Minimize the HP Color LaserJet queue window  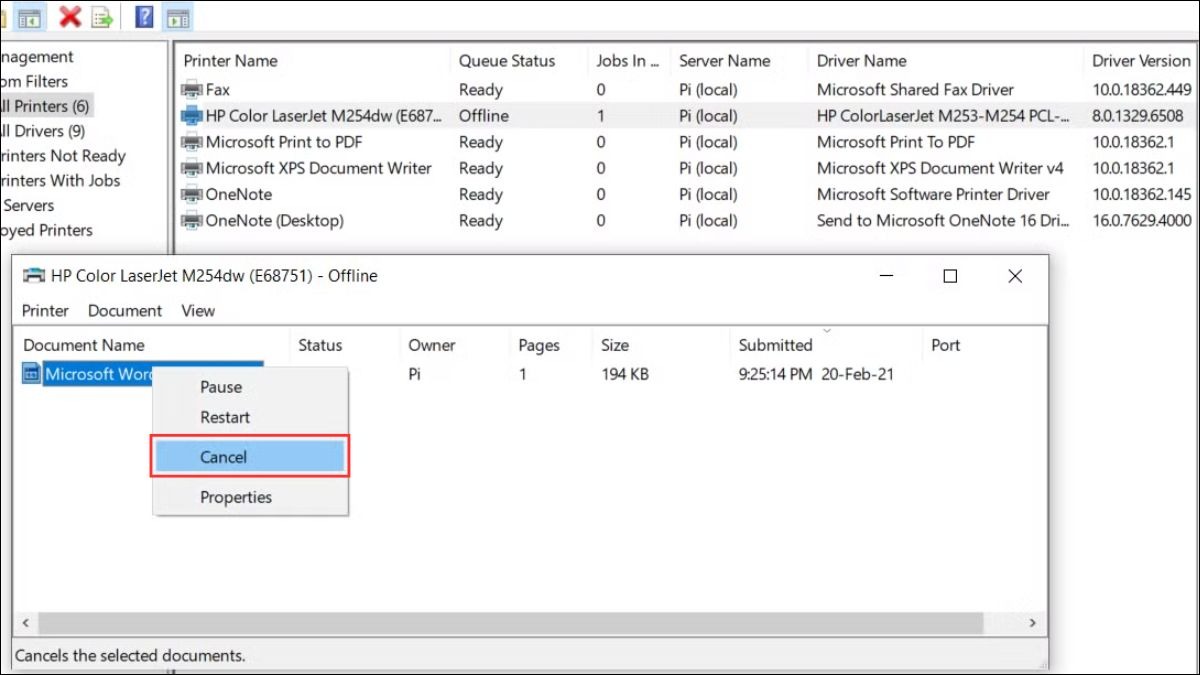tap(886, 276)
